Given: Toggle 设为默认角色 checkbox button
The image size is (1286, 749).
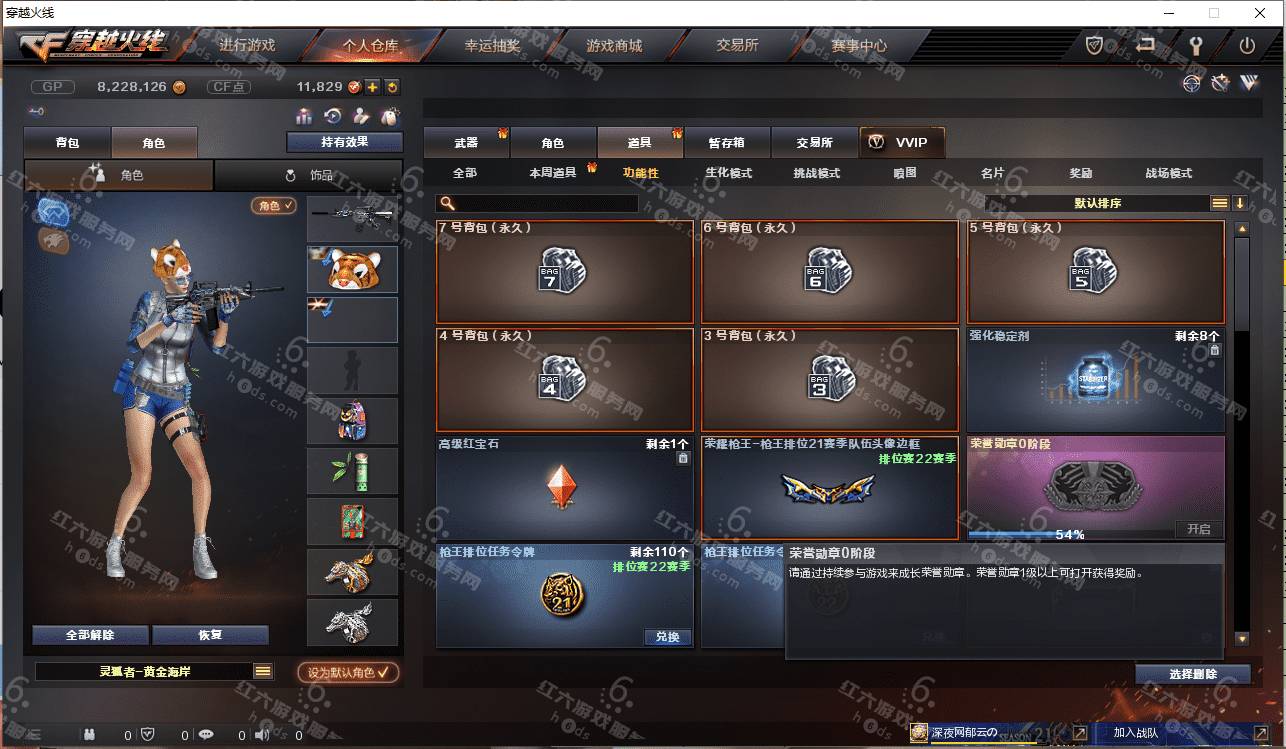Looking at the screenshot, I should tap(348, 672).
